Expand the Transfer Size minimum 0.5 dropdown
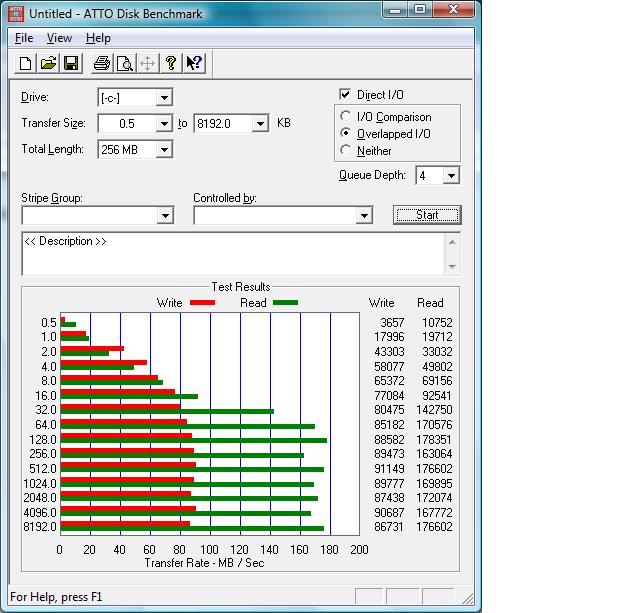640x613 pixels. tap(164, 123)
